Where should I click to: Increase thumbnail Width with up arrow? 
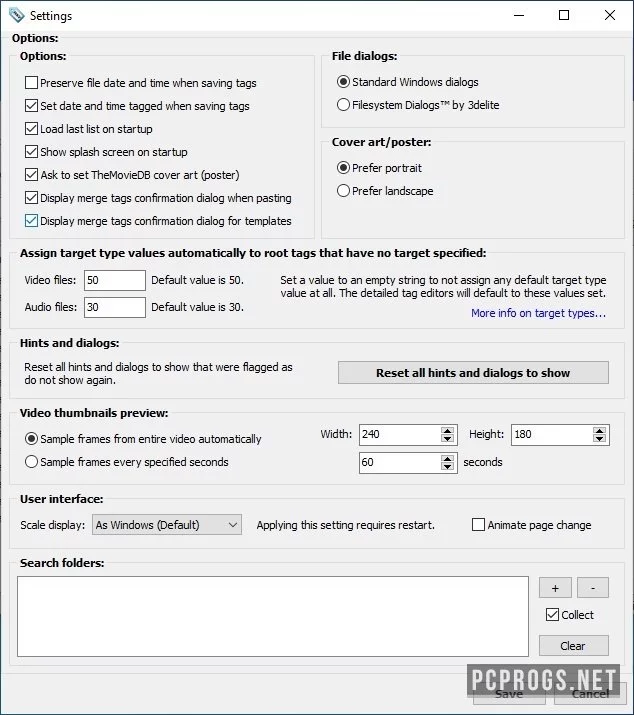coord(447,430)
